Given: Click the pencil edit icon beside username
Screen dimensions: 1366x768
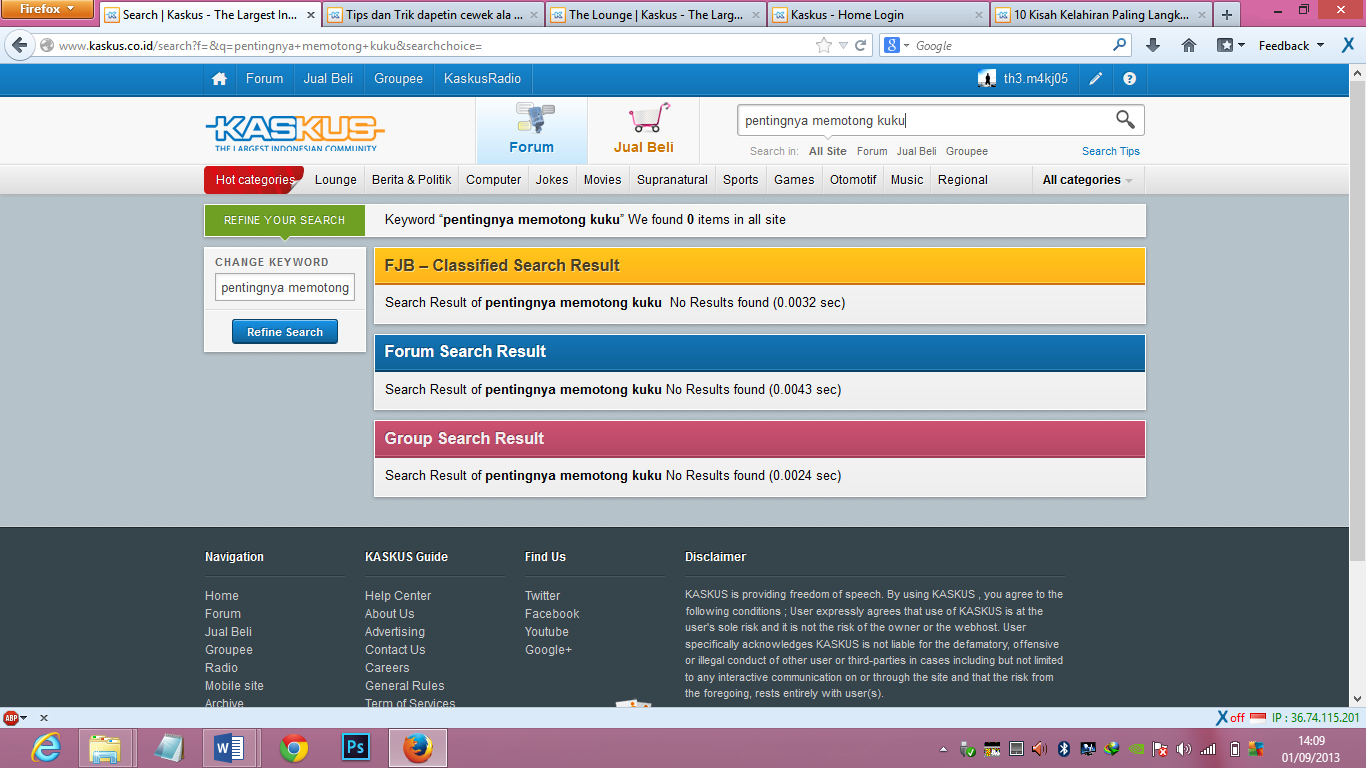Looking at the screenshot, I should [x=1096, y=79].
